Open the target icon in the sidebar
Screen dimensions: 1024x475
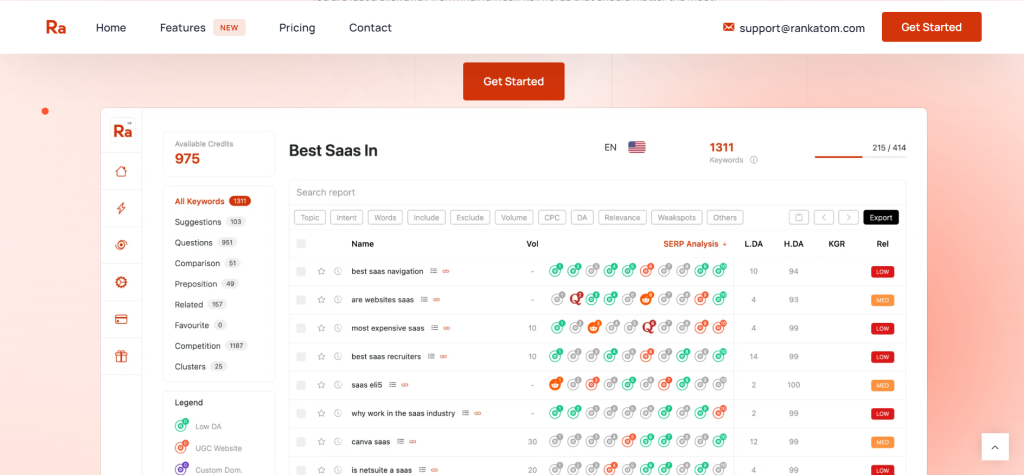pos(121,245)
